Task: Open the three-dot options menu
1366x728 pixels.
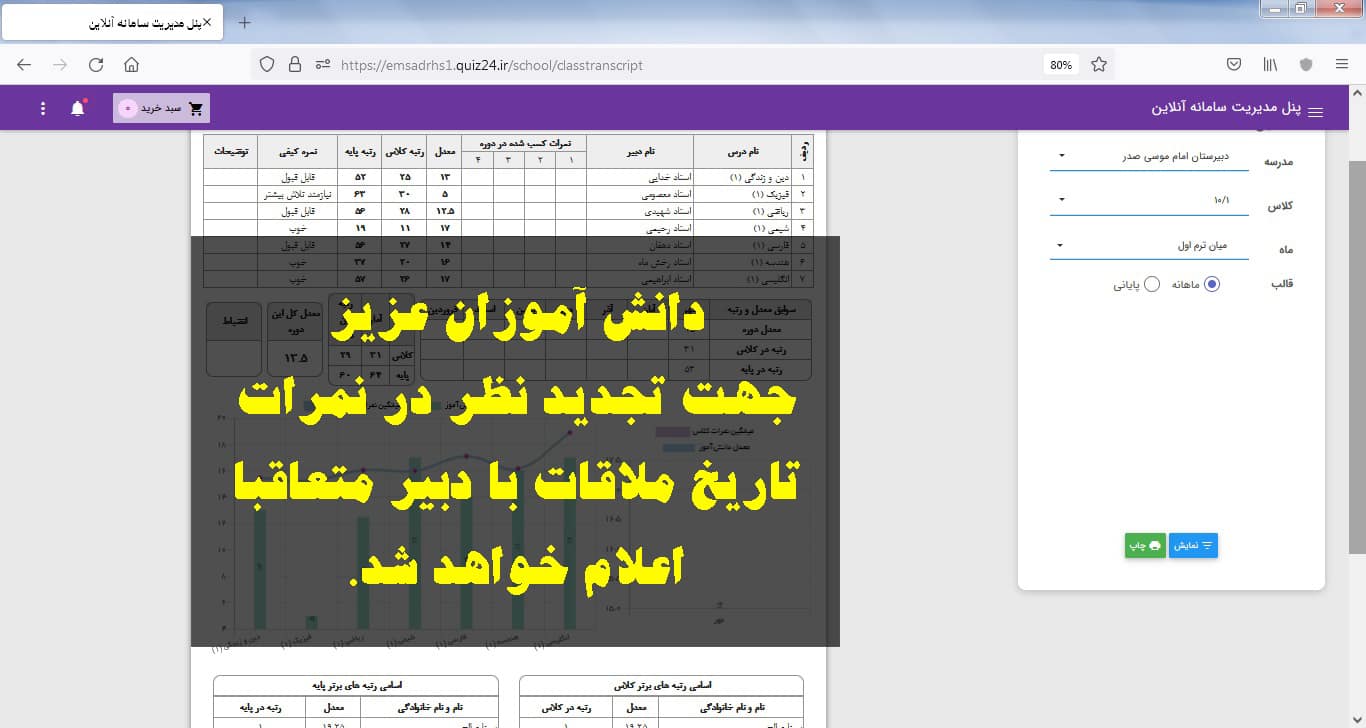Action: tap(42, 108)
